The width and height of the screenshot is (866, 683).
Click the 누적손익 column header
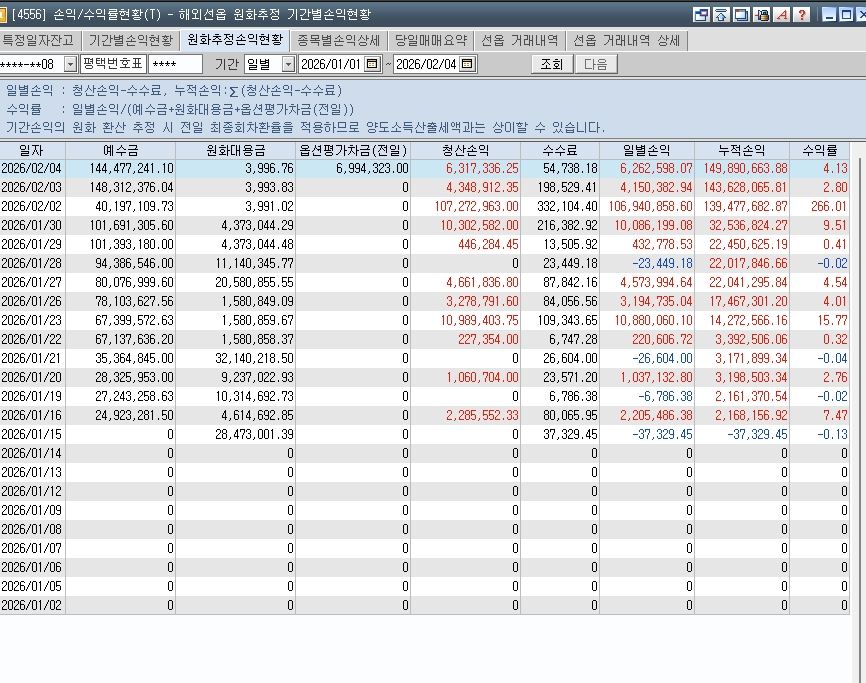(742, 150)
